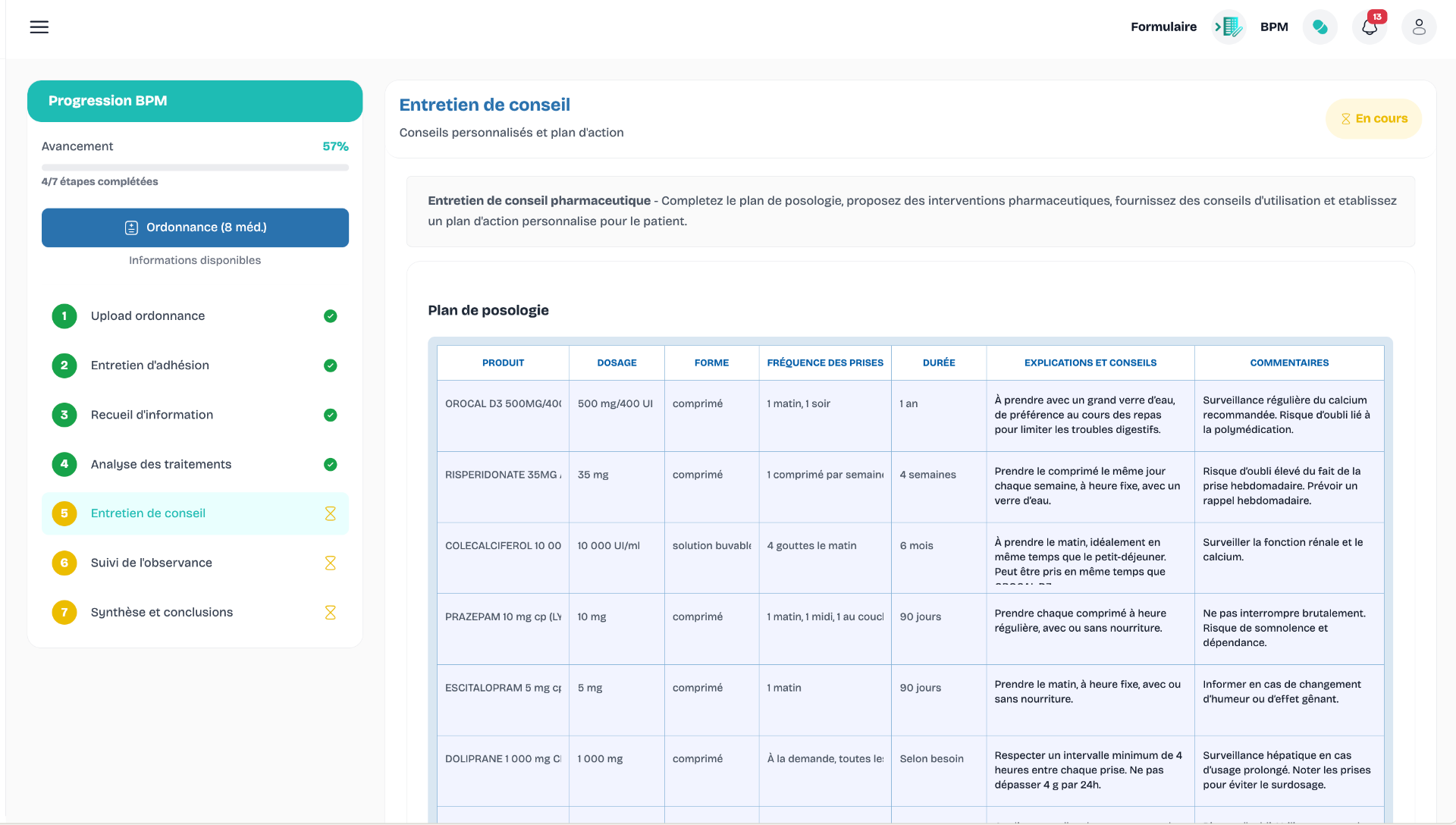Click the FRÉQUENCE DES PRISES column header
Image resolution: width=1456 pixels, height=825 pixels.
point(825,363)
